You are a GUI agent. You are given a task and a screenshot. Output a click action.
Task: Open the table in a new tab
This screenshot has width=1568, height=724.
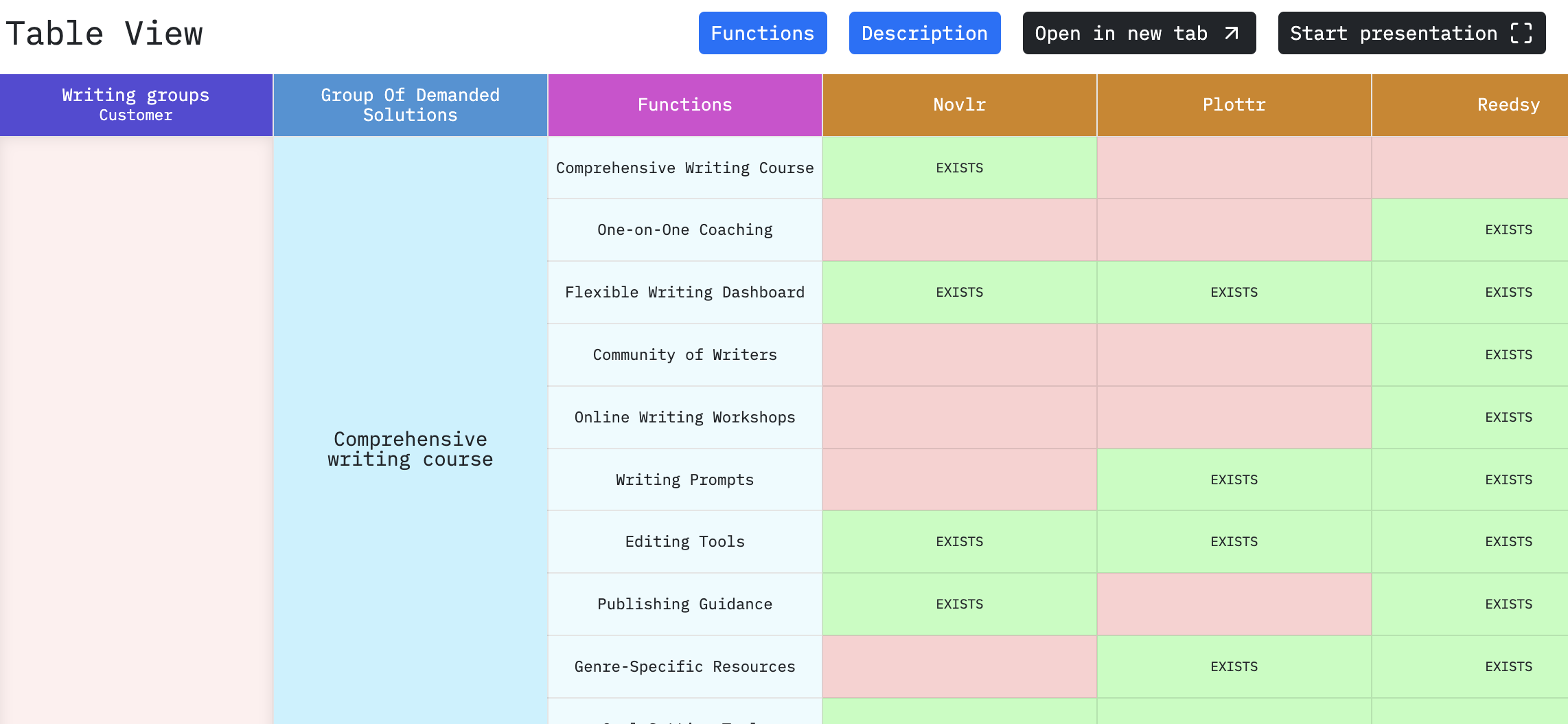pos(1139,32)
